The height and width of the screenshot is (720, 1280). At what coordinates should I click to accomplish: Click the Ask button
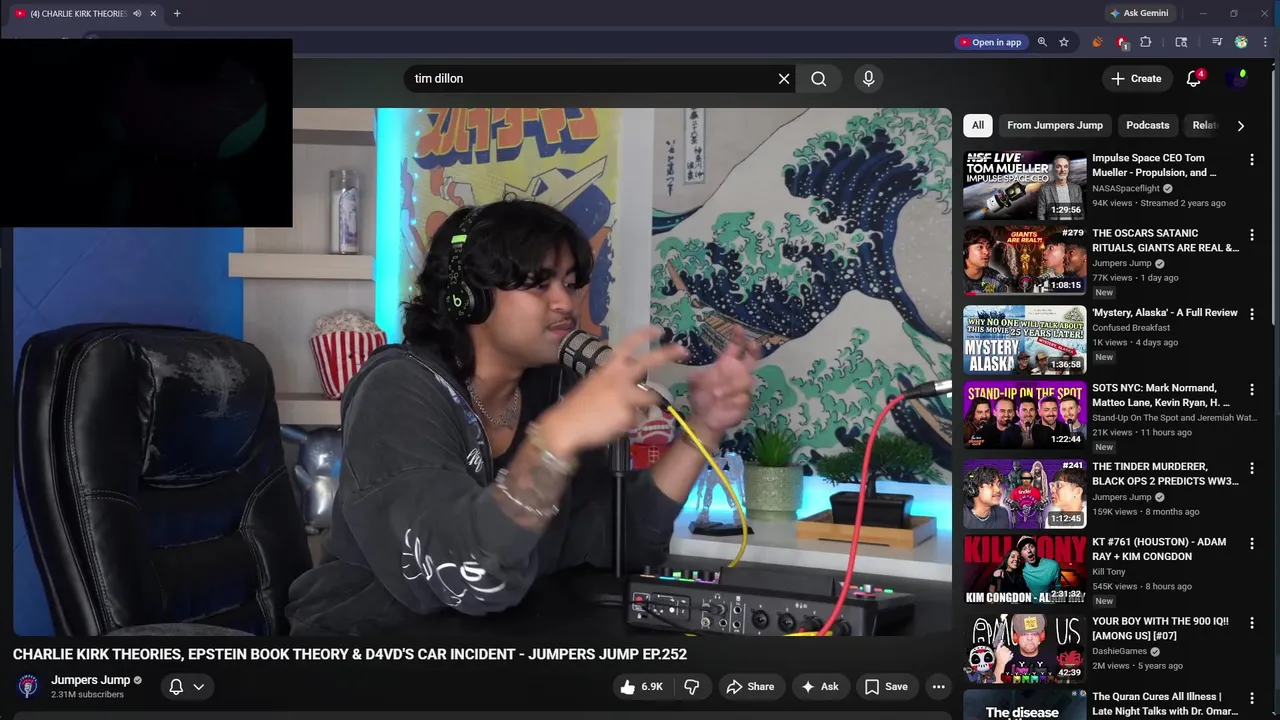pyautogui.click(x=820, y=687)
